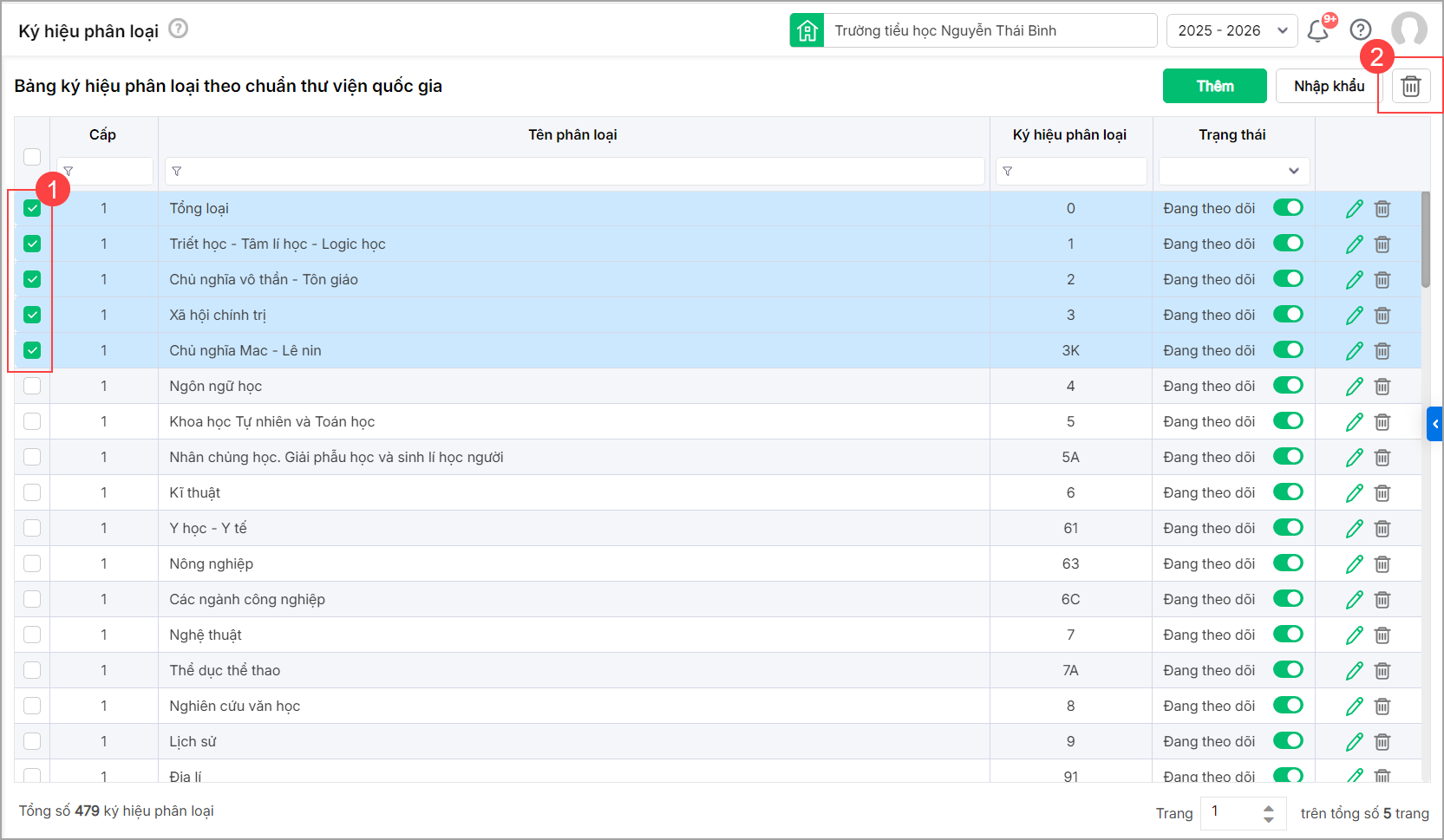Expand the collapsed blue side panel arrow

tap(1435, 424)
